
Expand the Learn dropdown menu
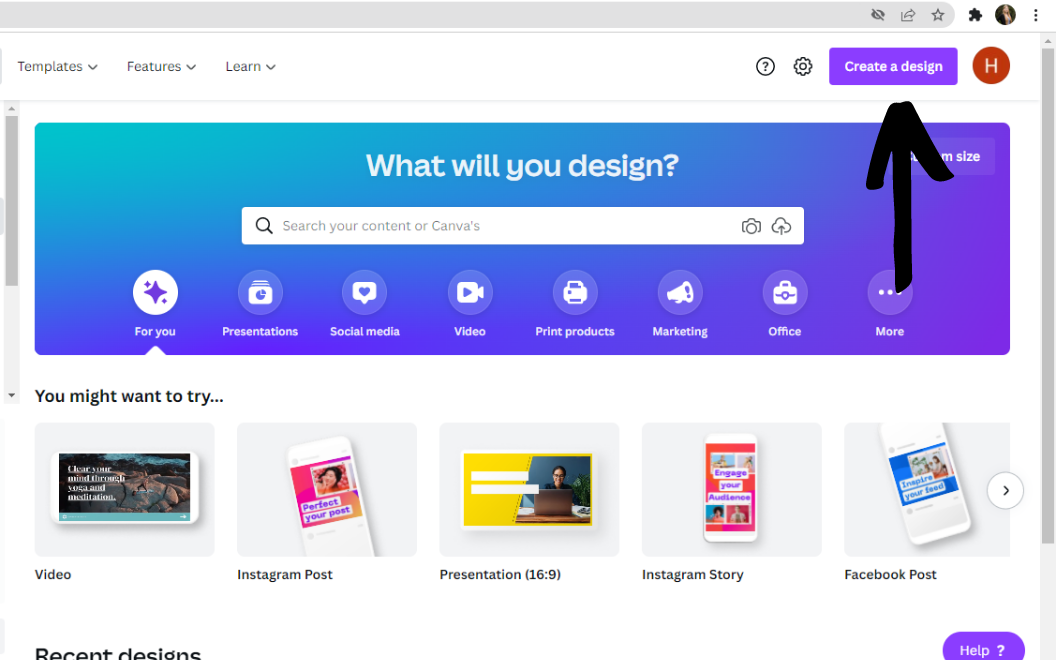pos(250,67)
